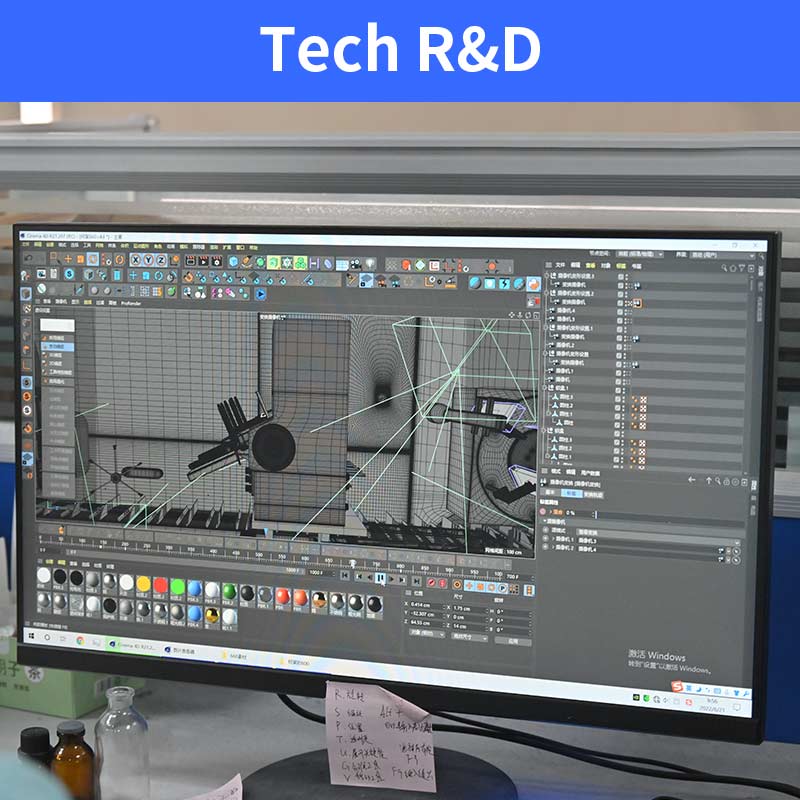800x800 pixels.
Task: Click the Object Manager filter funnel icon
Action: point(742,268)
